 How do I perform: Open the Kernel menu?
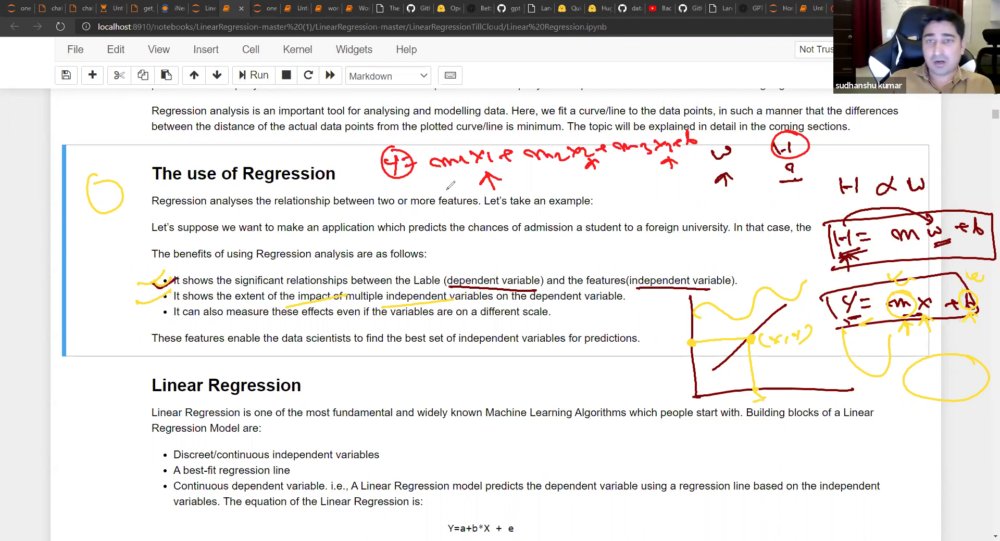coord(297,49)
